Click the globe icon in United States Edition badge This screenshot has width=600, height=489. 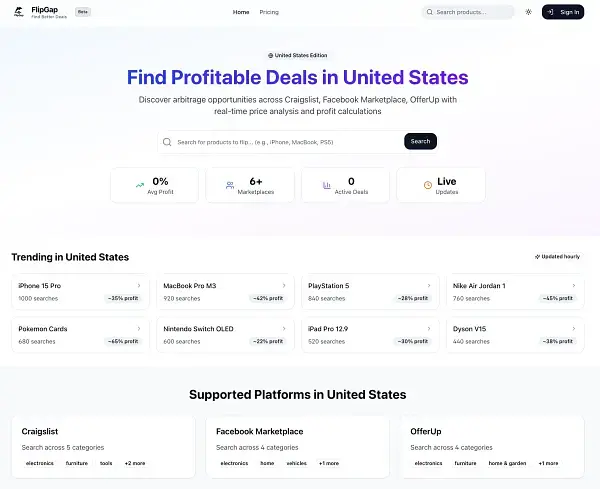click(271, 55)
